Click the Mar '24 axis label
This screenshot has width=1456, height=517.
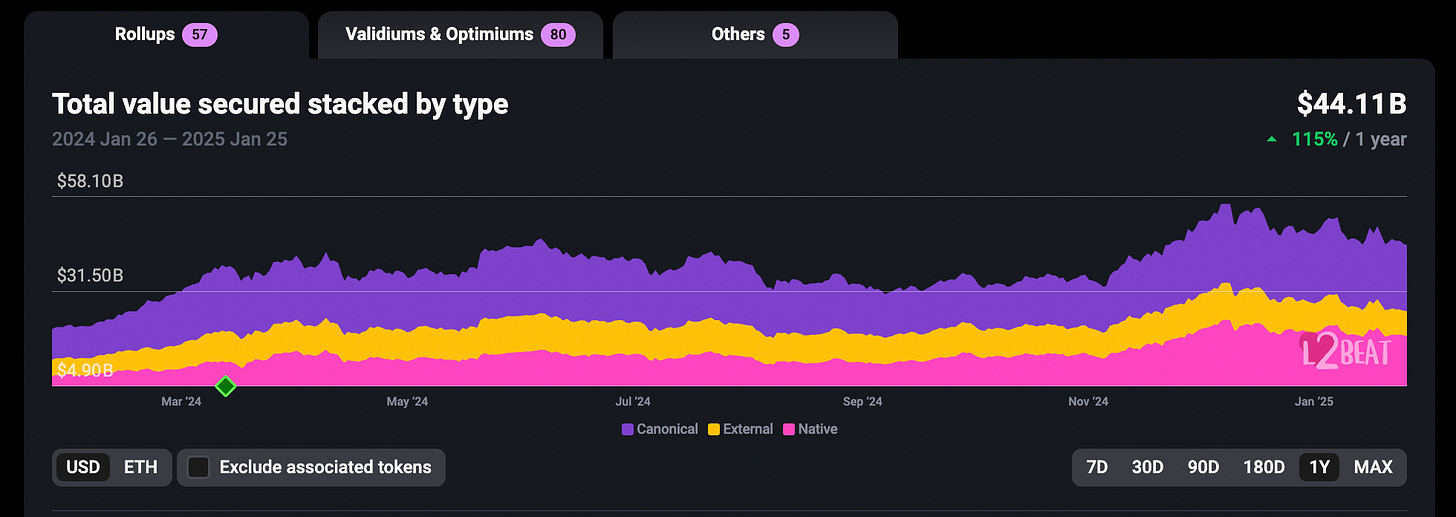[181, 401]
